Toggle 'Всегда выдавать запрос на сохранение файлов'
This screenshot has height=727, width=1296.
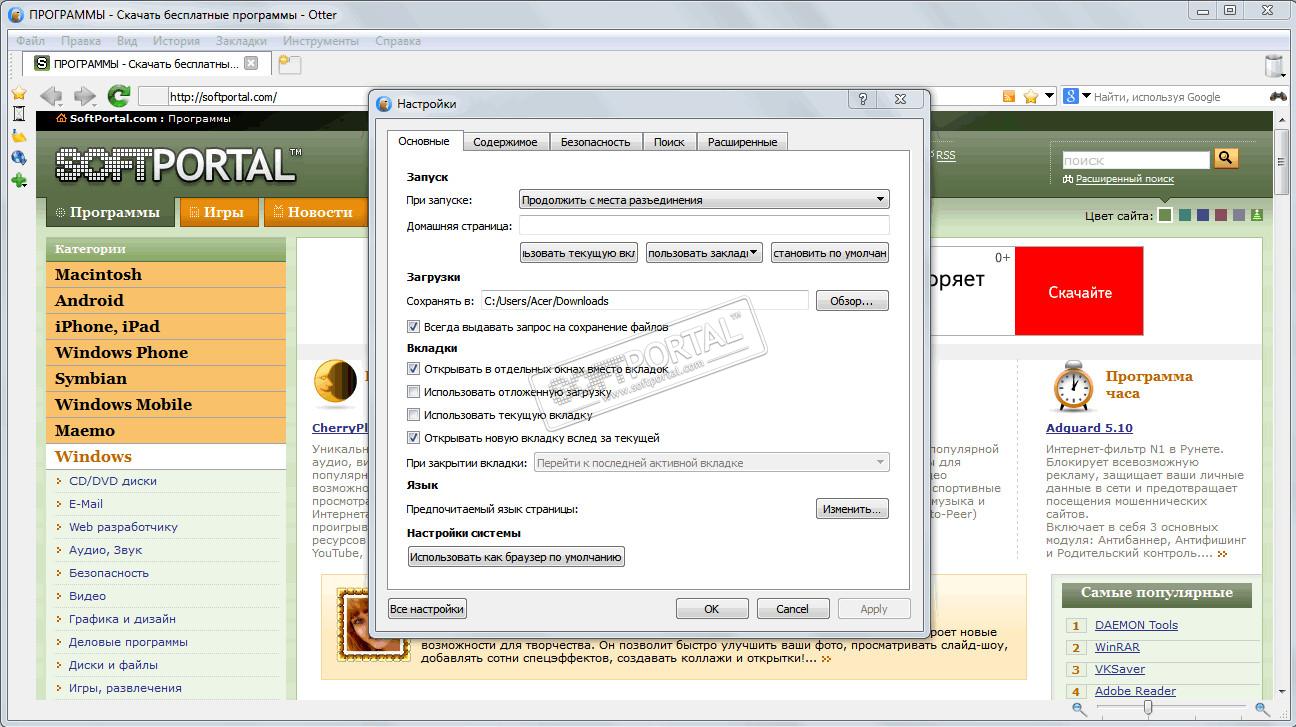(414, 327)
